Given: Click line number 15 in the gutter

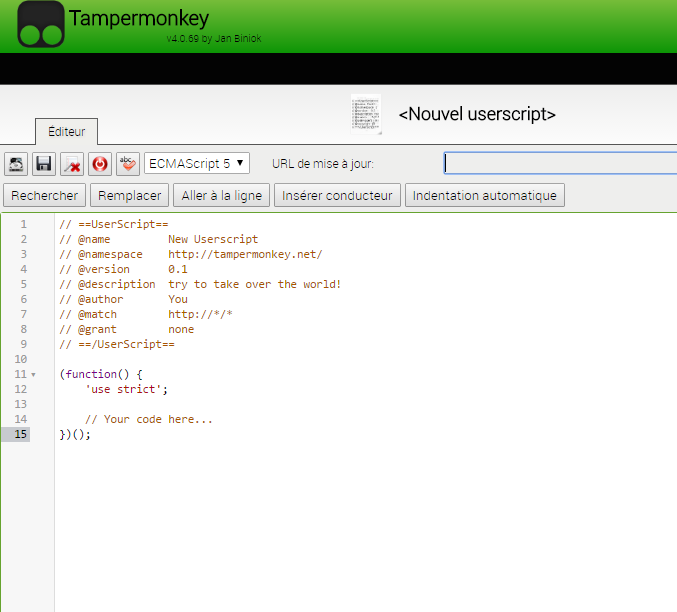Looking at the screenshot, I should [x=22, y=434].
